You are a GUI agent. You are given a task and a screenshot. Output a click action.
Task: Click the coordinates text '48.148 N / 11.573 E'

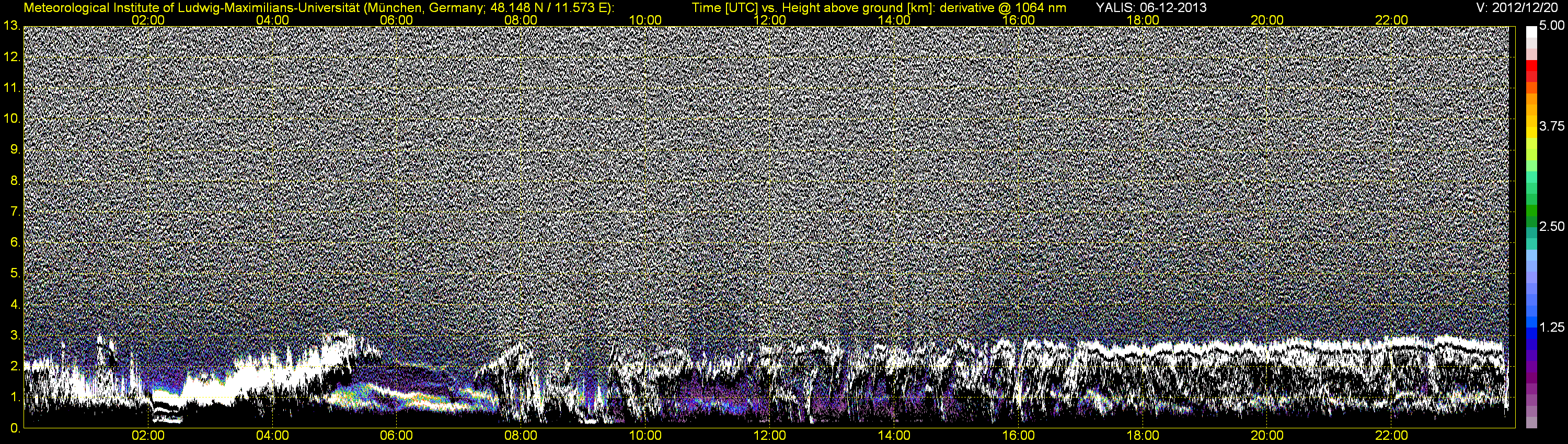point(548,8)
